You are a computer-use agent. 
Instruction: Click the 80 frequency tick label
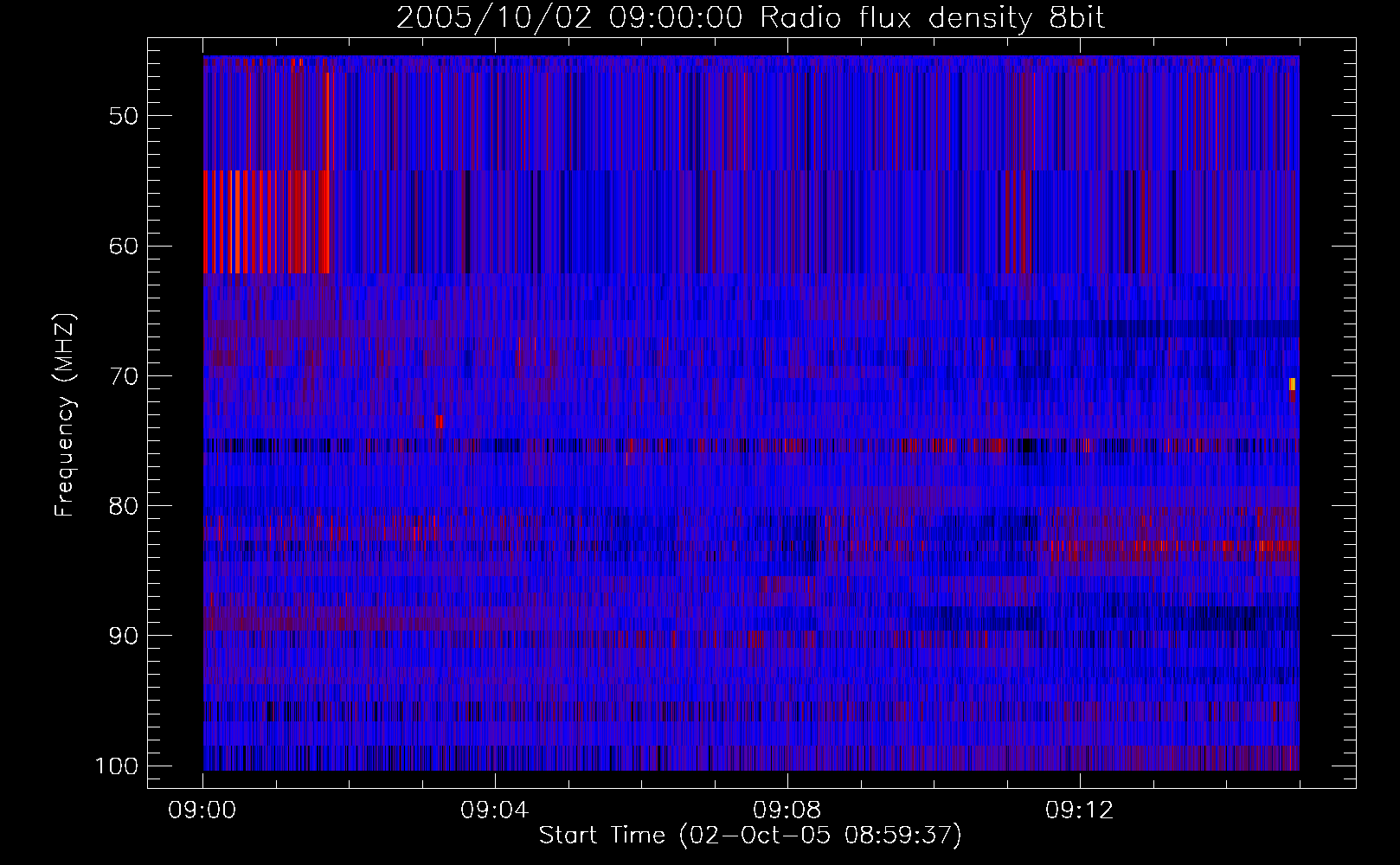pos(124,506)
